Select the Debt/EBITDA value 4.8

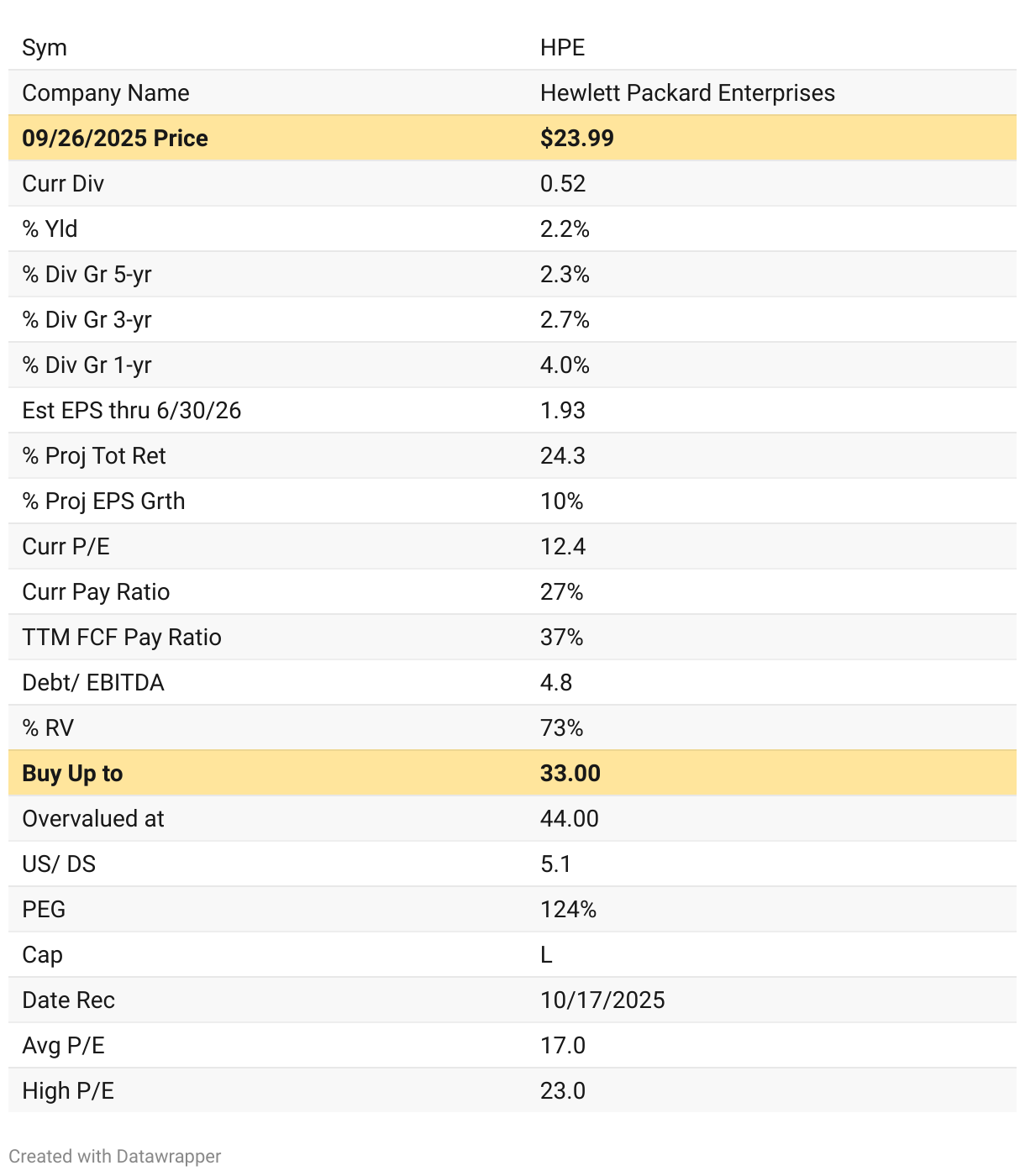point(555,683)
